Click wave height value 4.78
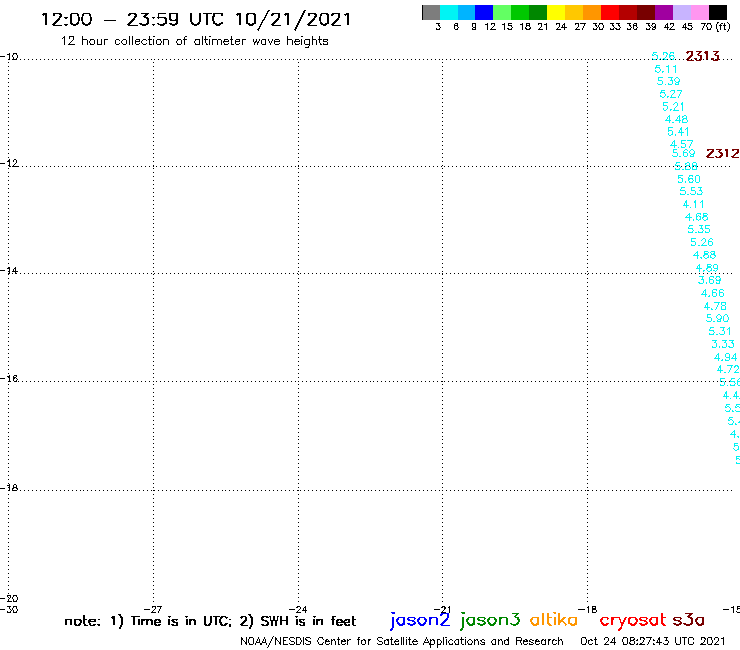This screenshot has height=650, width=740. click(x=715, y=306)
